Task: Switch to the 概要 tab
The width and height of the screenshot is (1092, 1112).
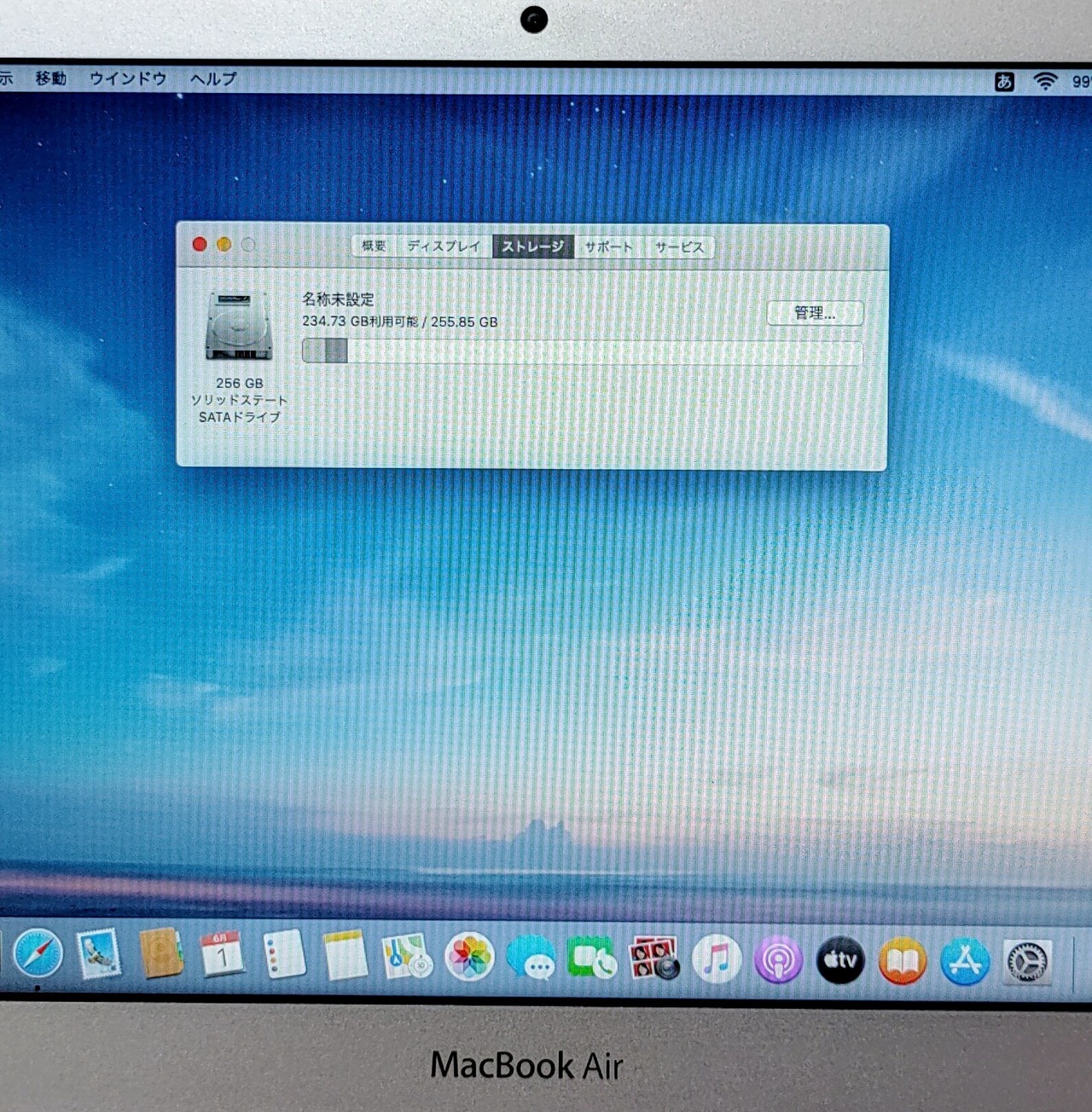Action: coord(374,246)
